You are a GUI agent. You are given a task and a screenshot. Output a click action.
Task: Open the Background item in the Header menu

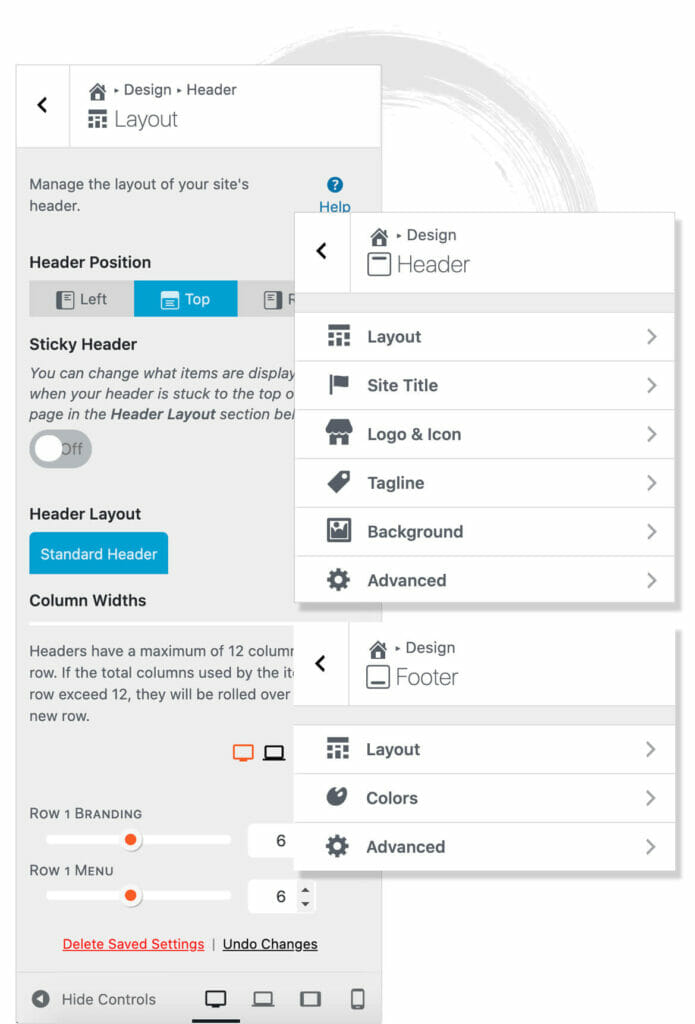[x=485, y=532]
